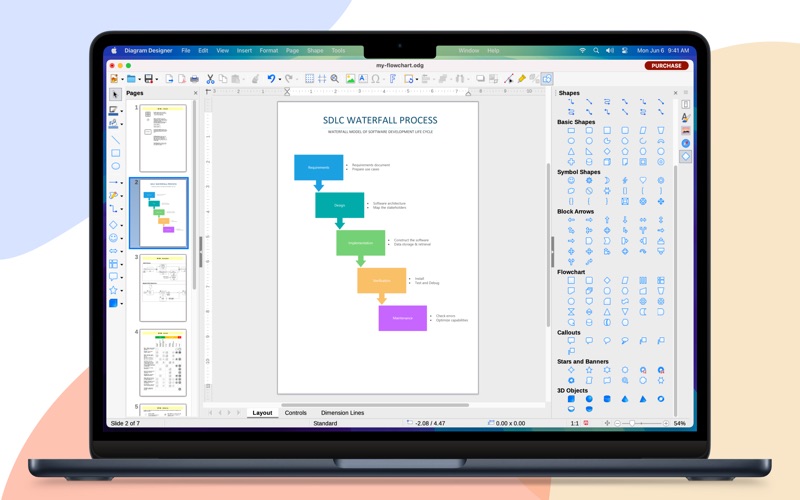Image resolution: width=800 pixels, height=500 pixels.
Task: Select page 3 thumbnail in Pages panel
Action: [163, 288]
